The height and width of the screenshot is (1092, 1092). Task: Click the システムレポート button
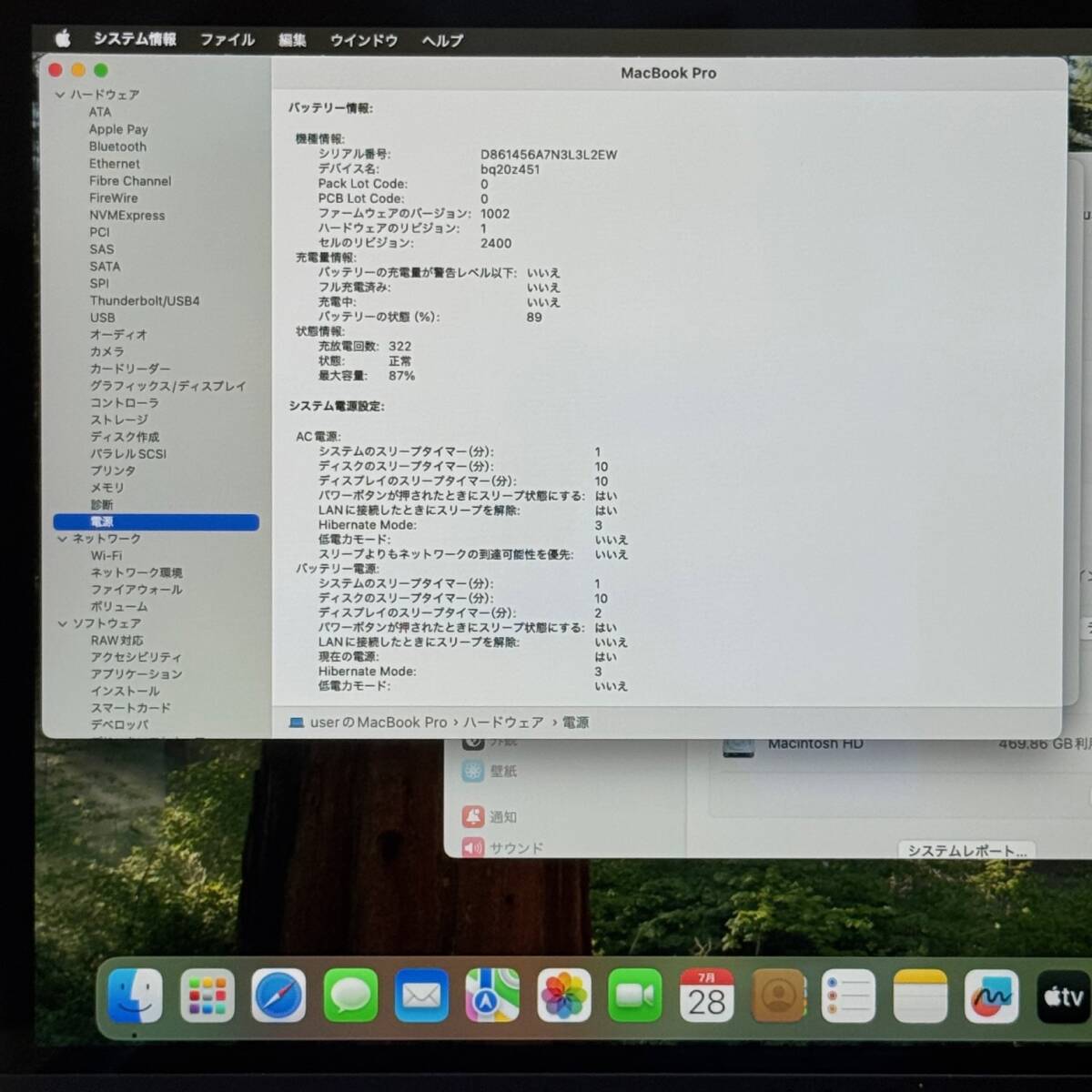966,850
